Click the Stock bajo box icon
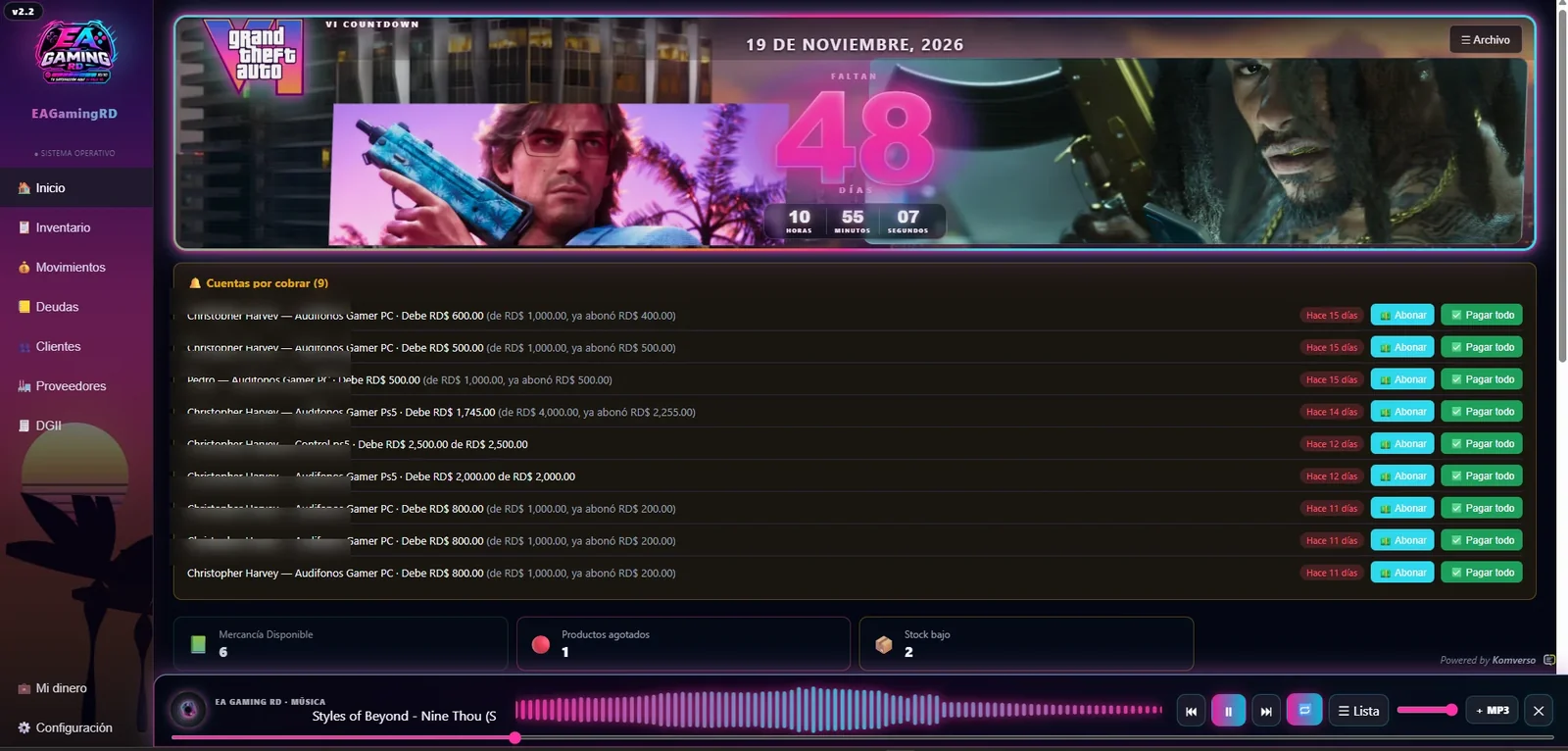This screenshot has height=751, width=1568. point(883,644)
